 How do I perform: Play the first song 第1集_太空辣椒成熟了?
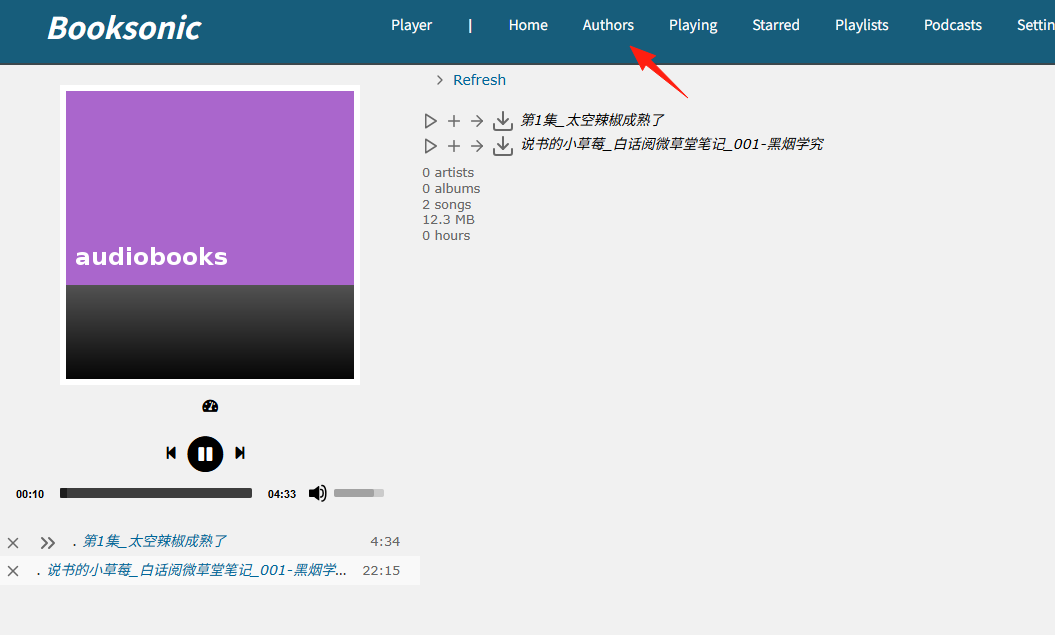tap(431, 121)
